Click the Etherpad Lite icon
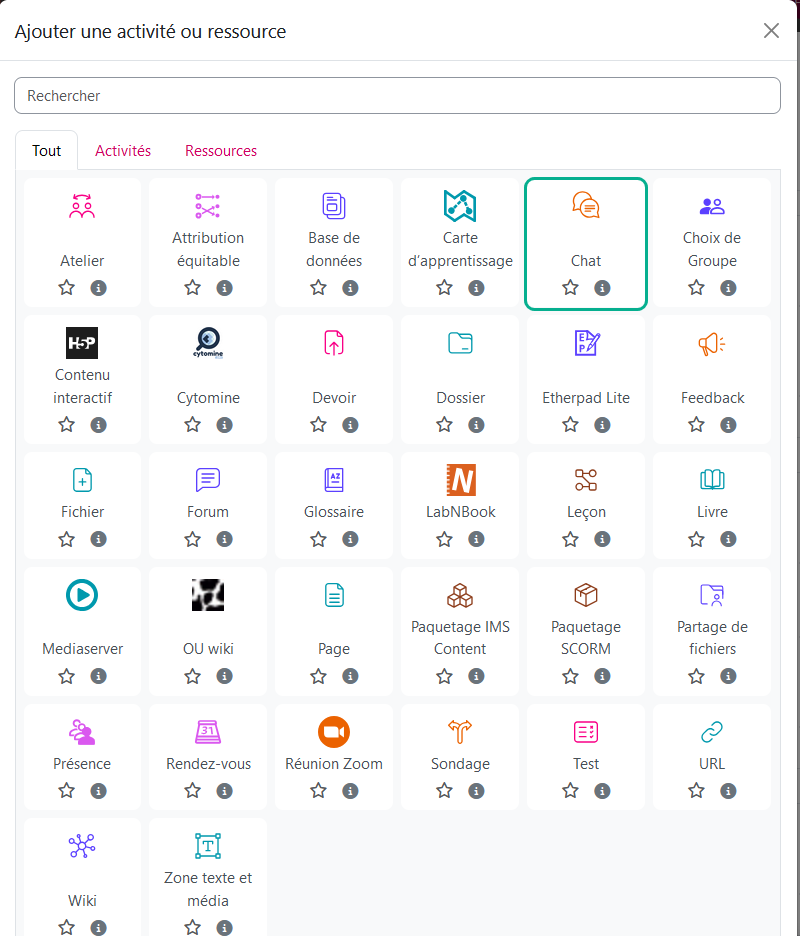Screen dimensions: 800x936 click(x=586, y=343)
